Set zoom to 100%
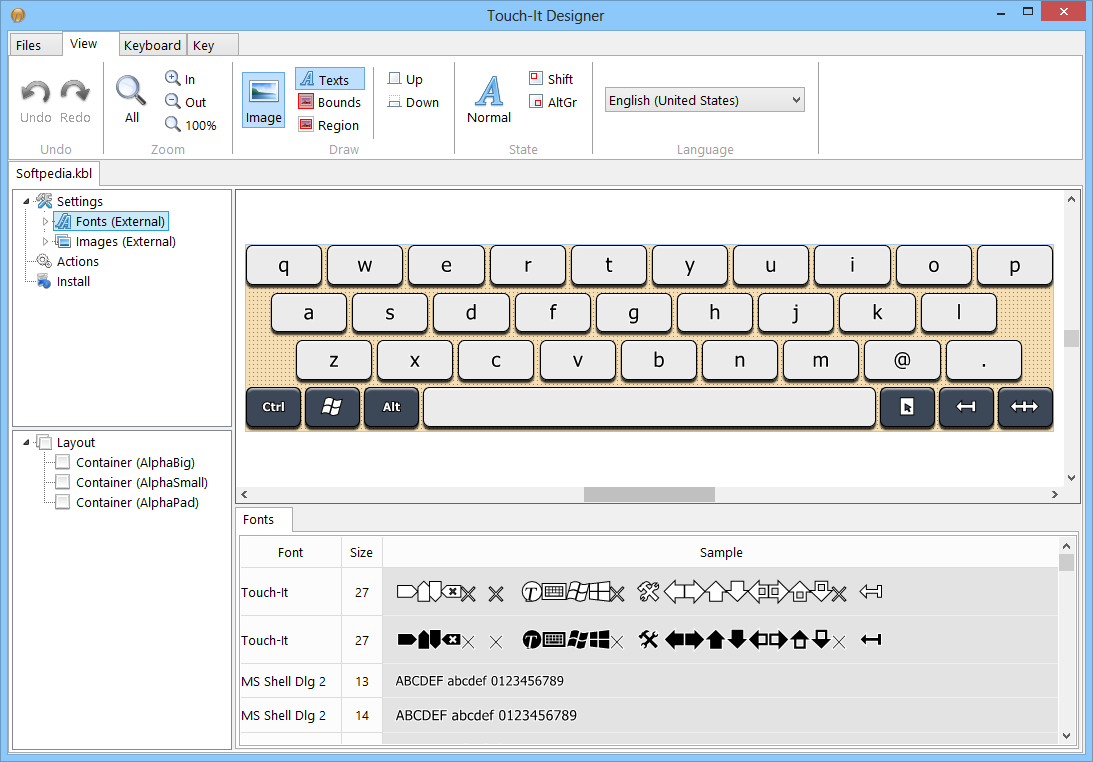 [191, 125]
